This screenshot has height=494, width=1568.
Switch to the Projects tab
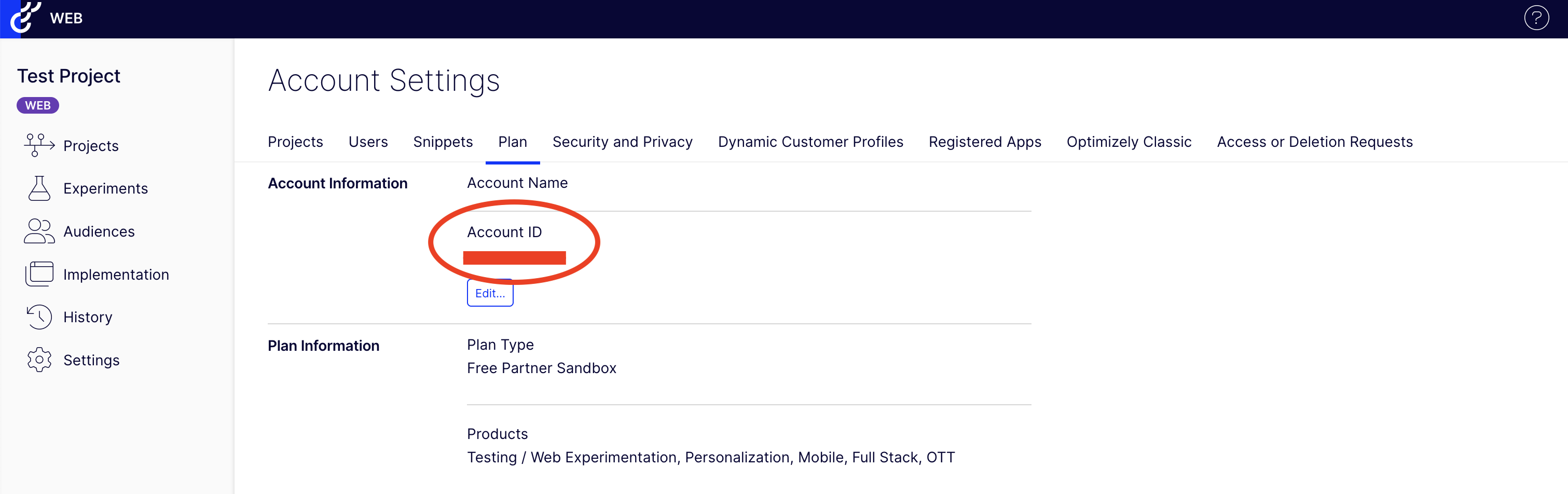[295, 142]
